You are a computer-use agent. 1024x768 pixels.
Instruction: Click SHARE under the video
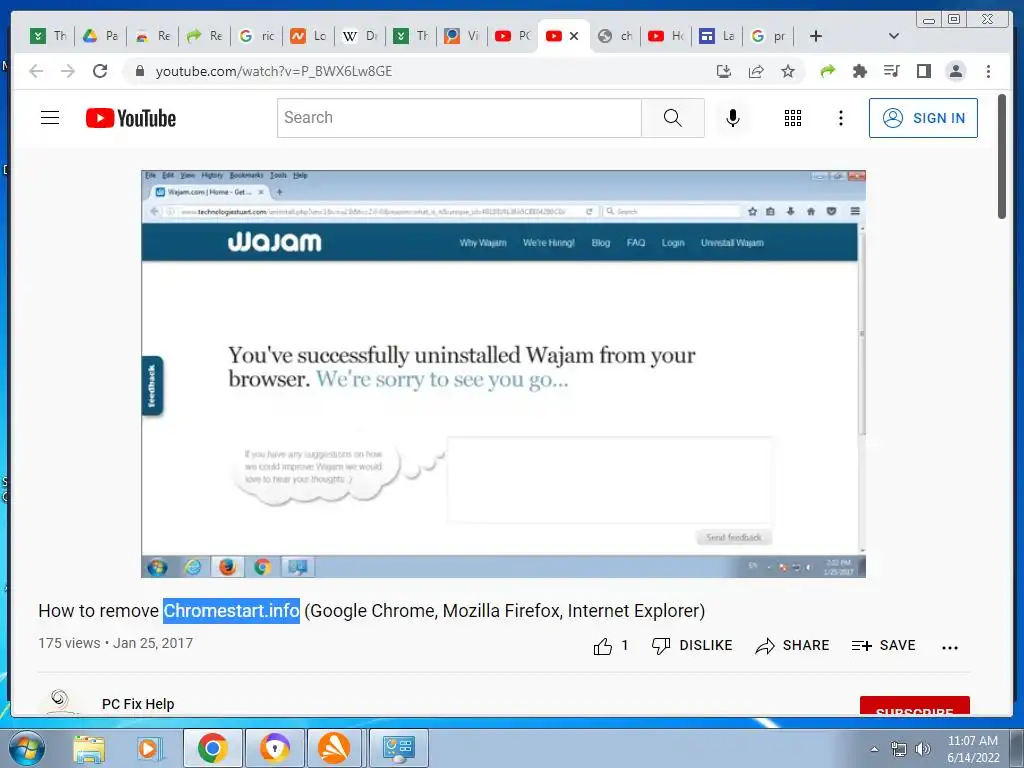792,646
